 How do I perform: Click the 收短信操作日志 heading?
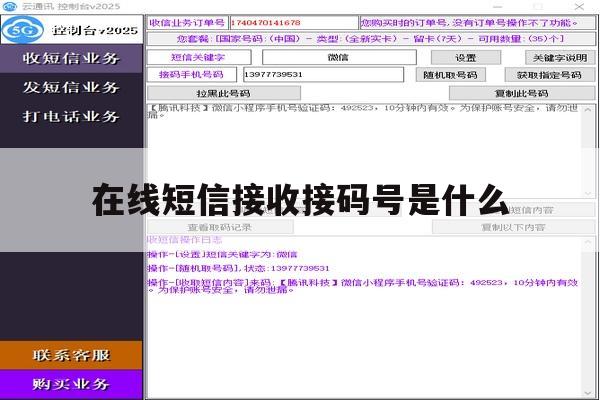click(185, 240)
